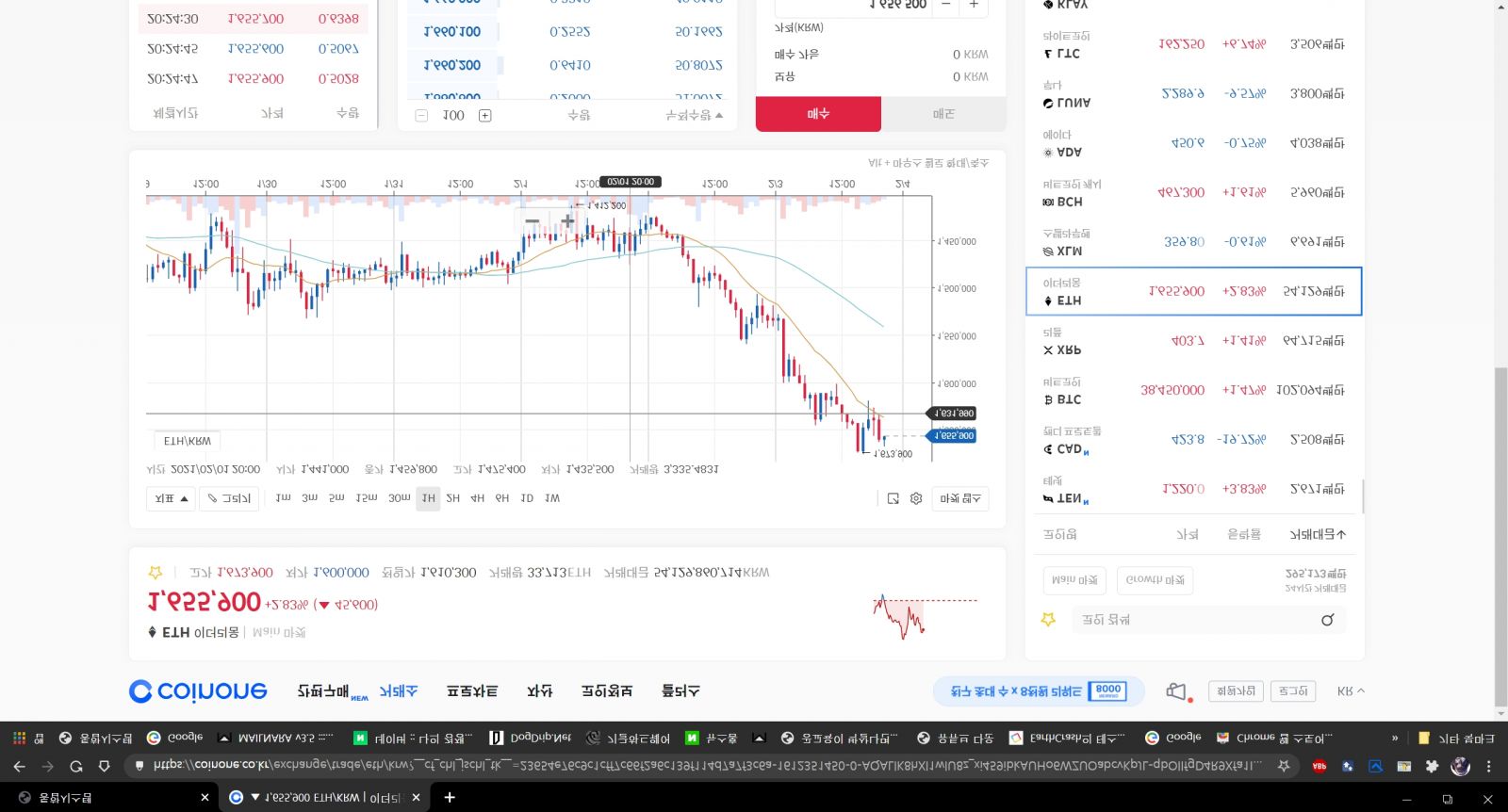Zoom in the chart with plus button

[567, 221]
